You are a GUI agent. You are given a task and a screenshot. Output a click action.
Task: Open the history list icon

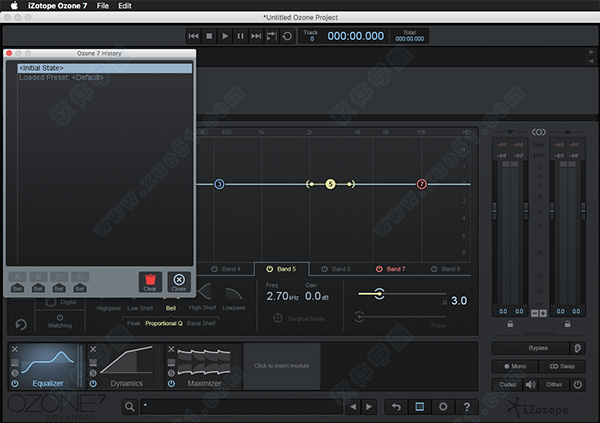420,407
